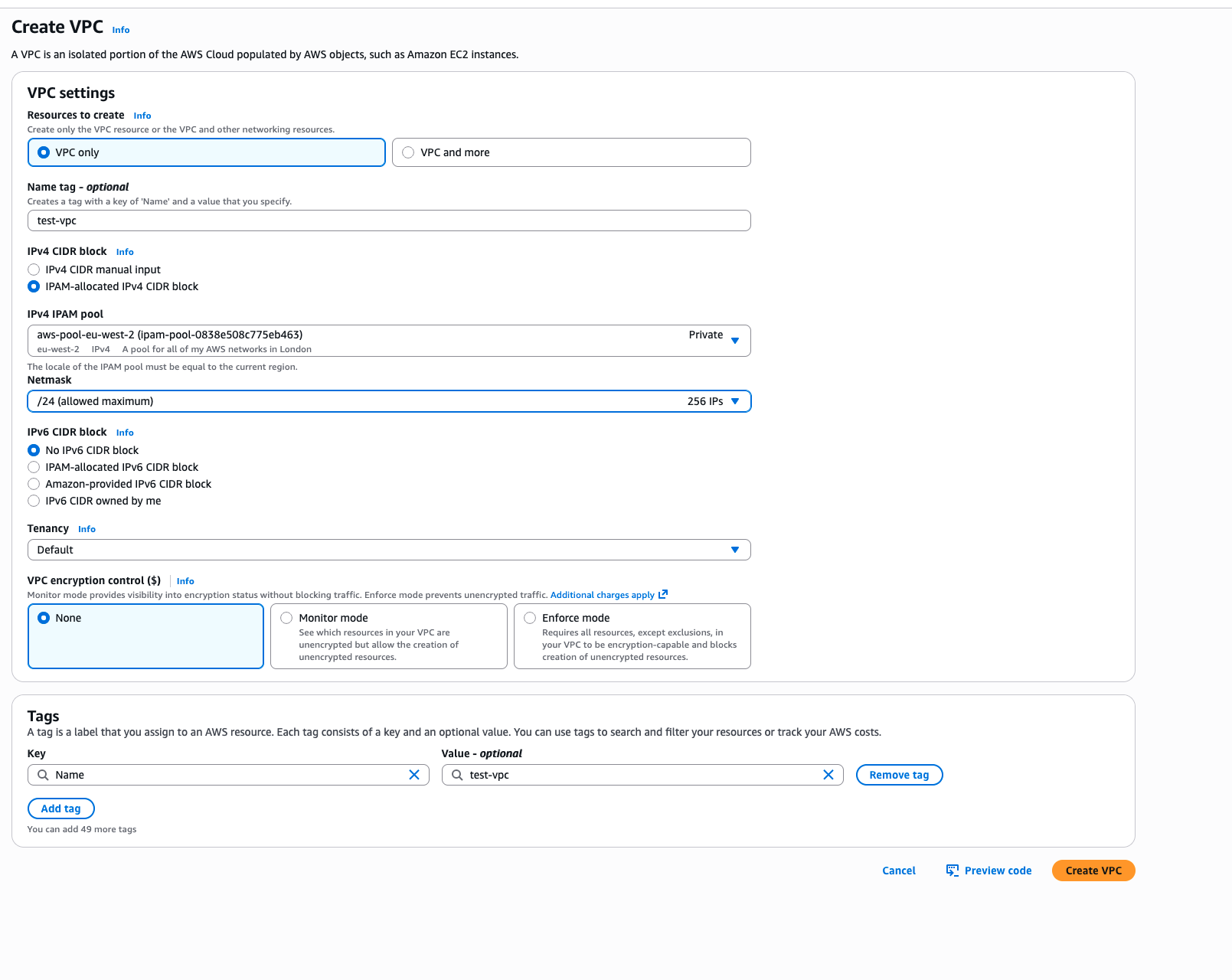Image resolution: width=1232 pixels, height=980 pixels.
Task: Click the Name tag input field
Action: 389,220
